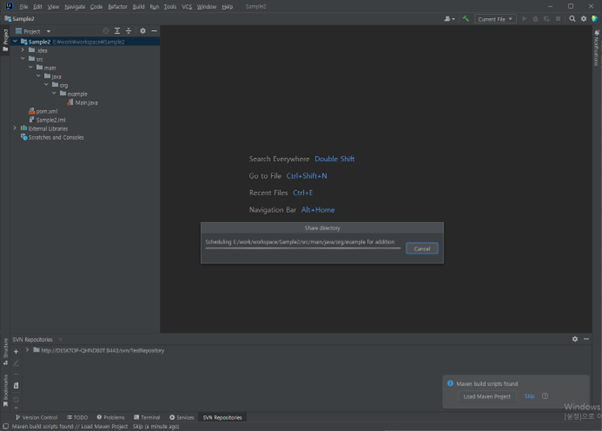
Task: Click Sample2 breadcrumb in navigation bar
Action: (19, 19)
